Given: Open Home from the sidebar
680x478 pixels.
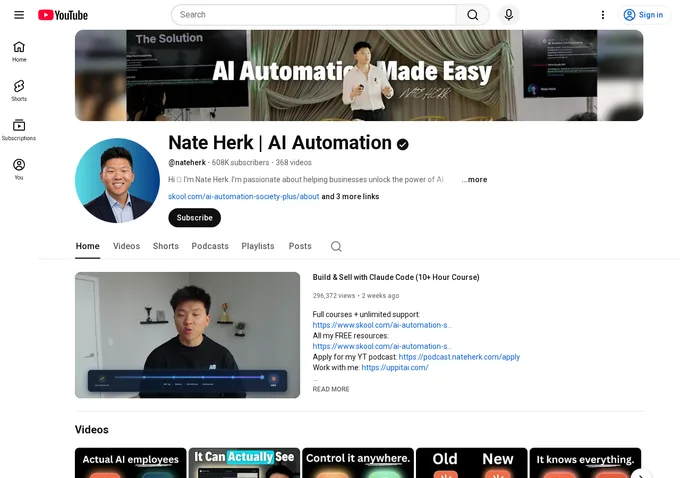Looking at the screenshot, I should pyautogui.click(x=19, y=52).
